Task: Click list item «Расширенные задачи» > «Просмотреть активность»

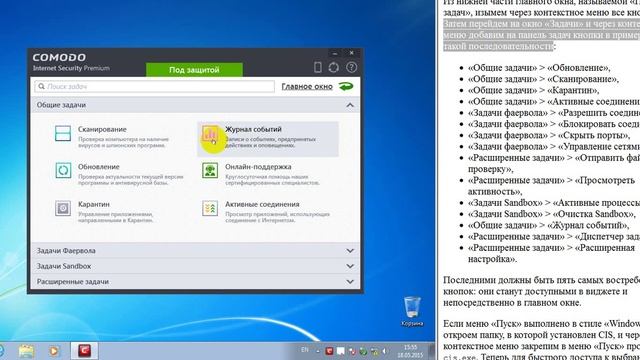Action: (x=552, y=186)
